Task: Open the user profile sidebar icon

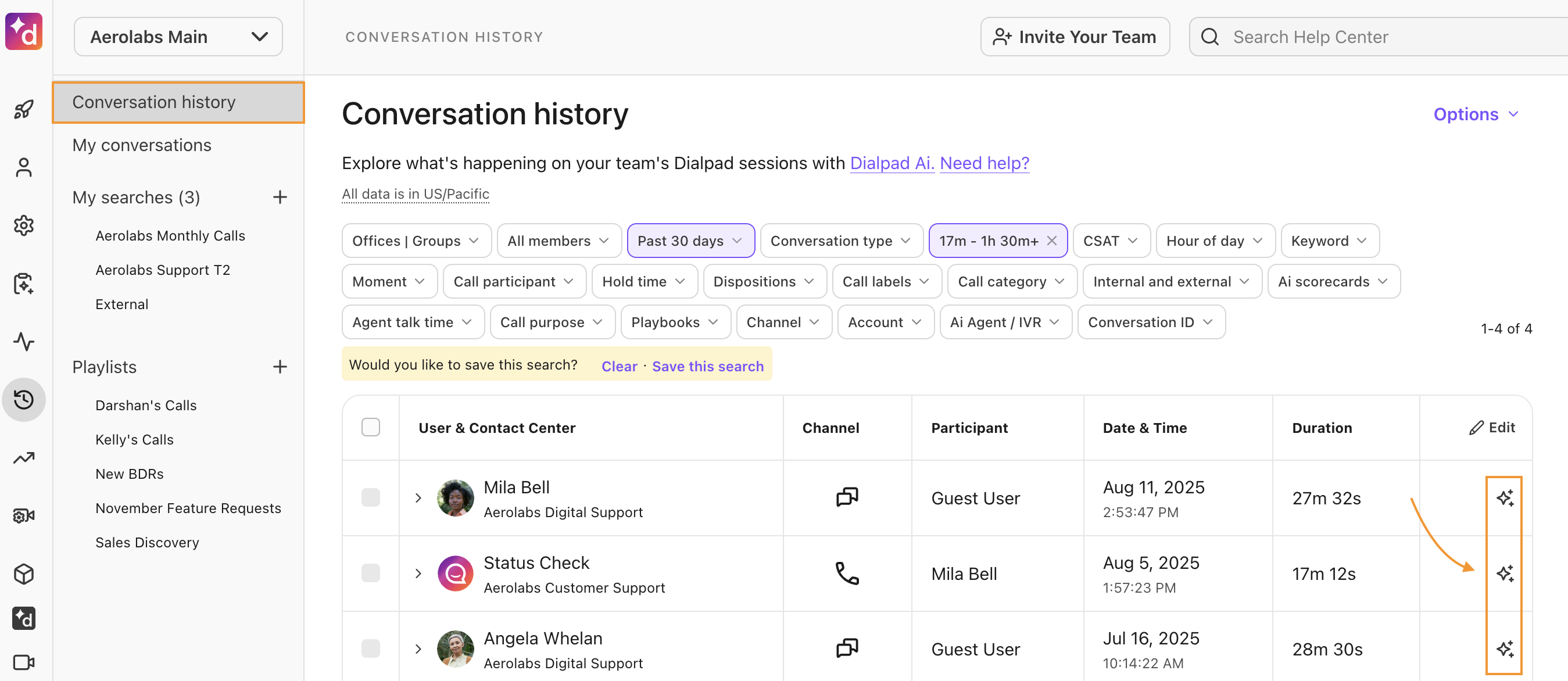Action: coord(24,167)
